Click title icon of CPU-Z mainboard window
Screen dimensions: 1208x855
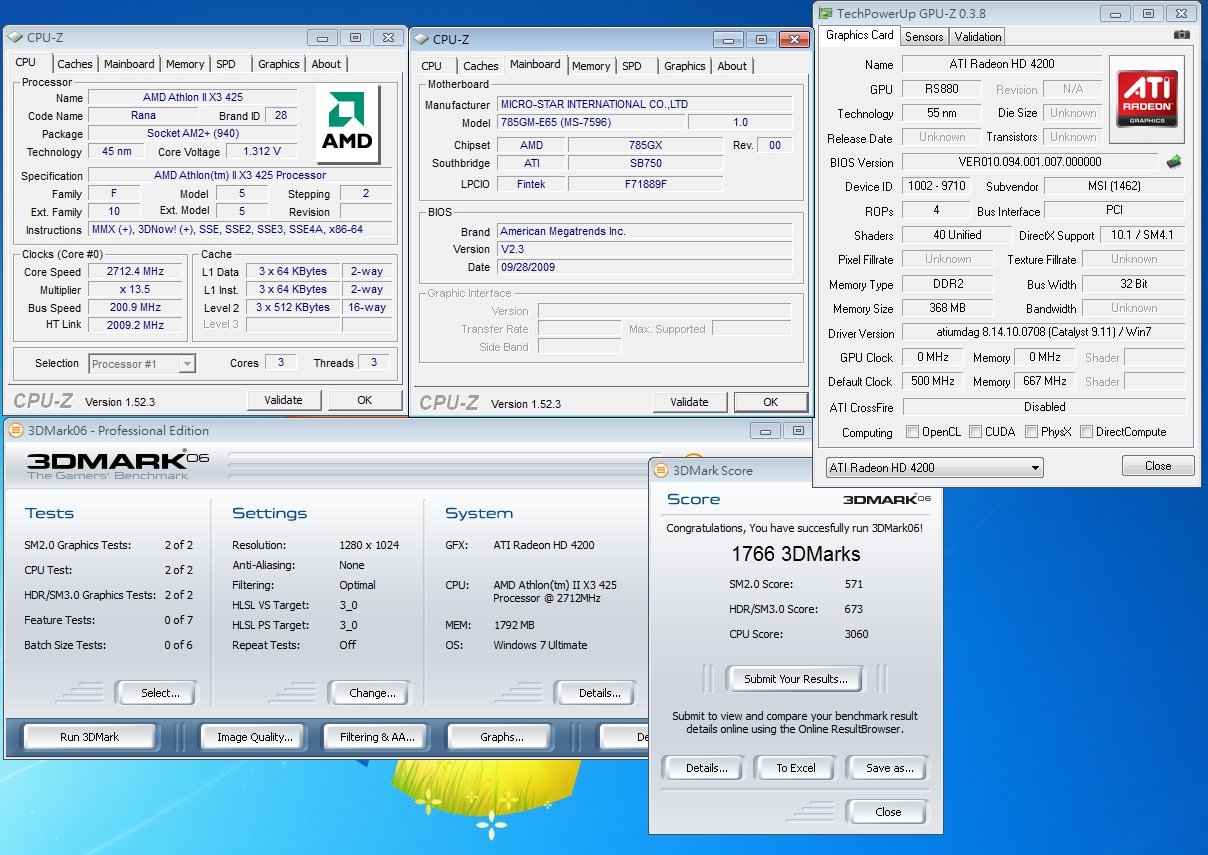click(421, 40)
